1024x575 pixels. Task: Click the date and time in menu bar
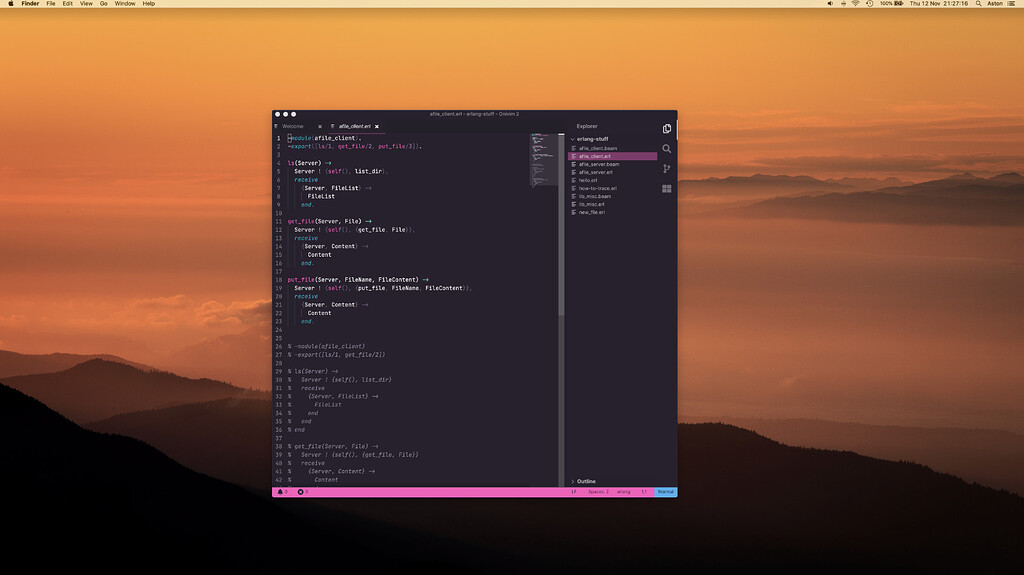pos(938,4)
